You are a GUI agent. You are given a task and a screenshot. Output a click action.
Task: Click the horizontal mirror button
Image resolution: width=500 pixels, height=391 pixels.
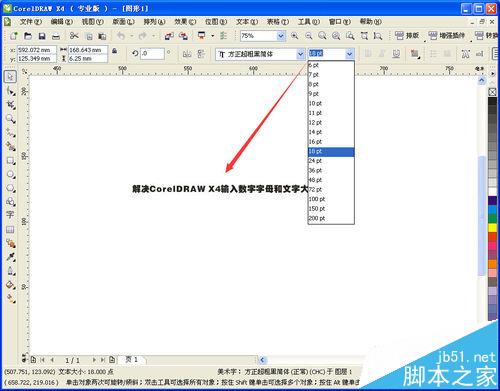click(x=187, y=54)
